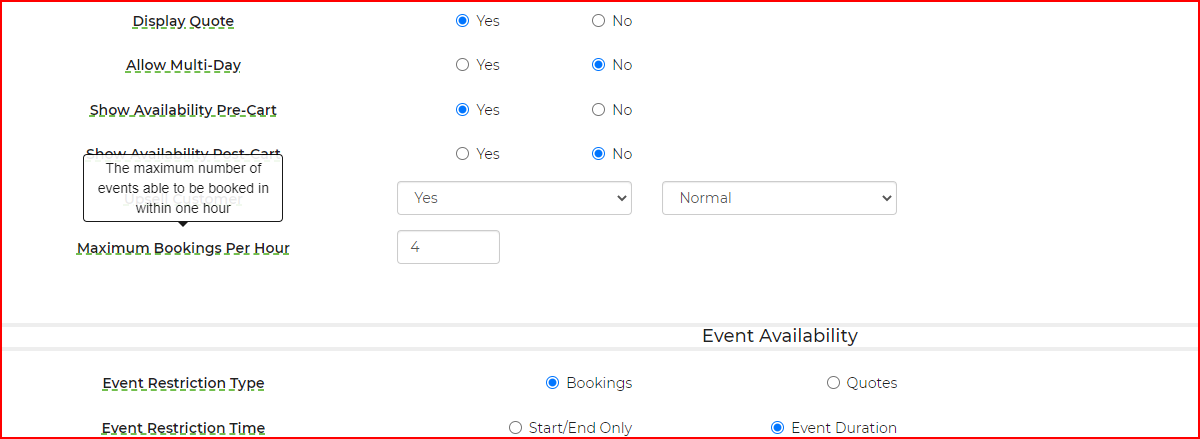Select No for Allow Multi-Day

598,65
